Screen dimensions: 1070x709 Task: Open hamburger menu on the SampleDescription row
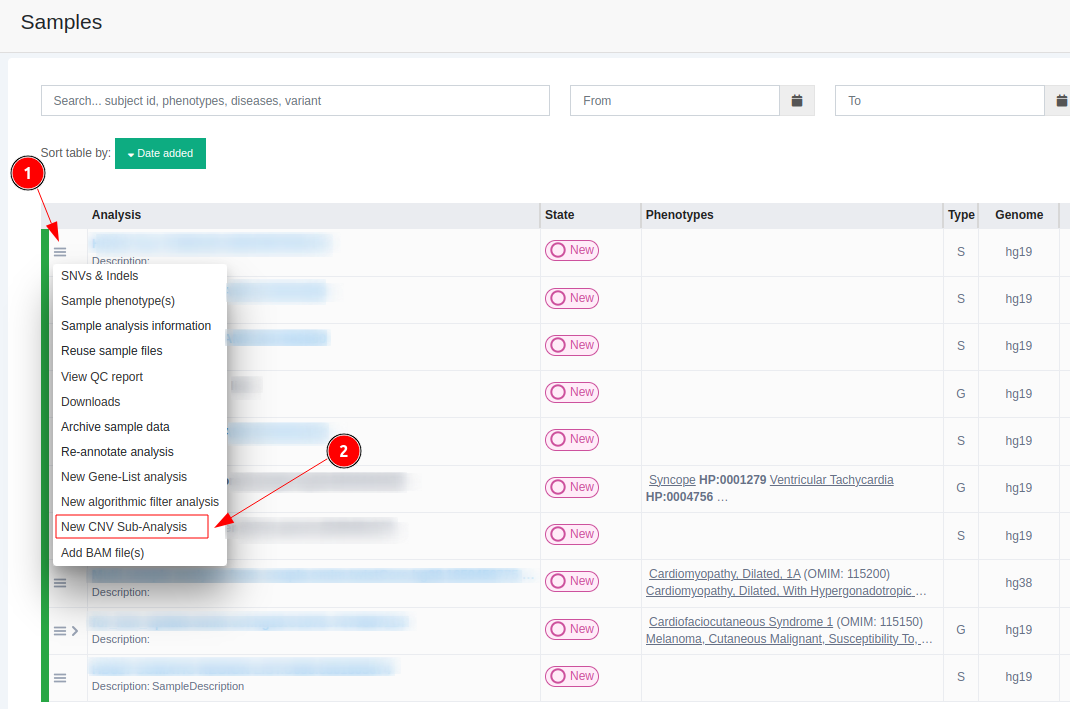60,677
